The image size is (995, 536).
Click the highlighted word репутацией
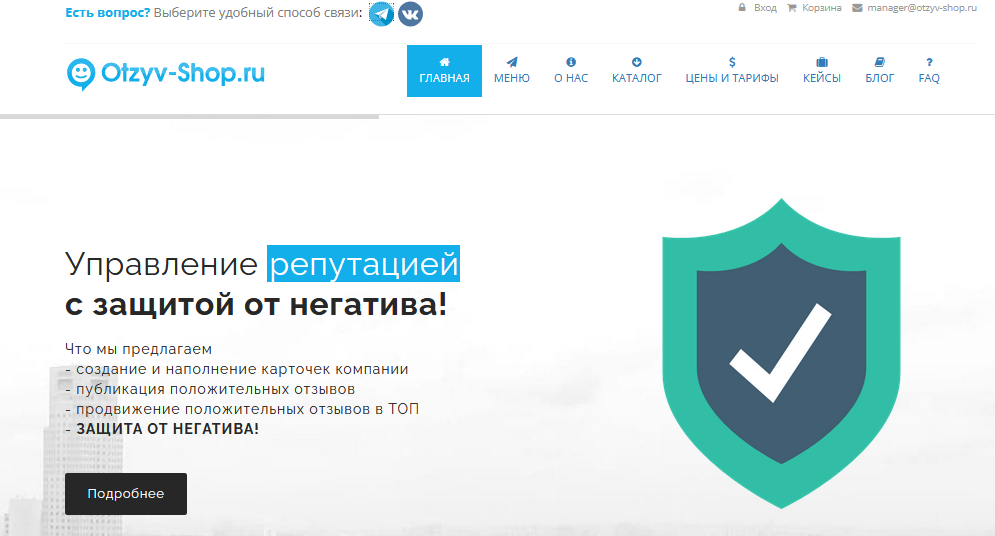coord(363,263)
